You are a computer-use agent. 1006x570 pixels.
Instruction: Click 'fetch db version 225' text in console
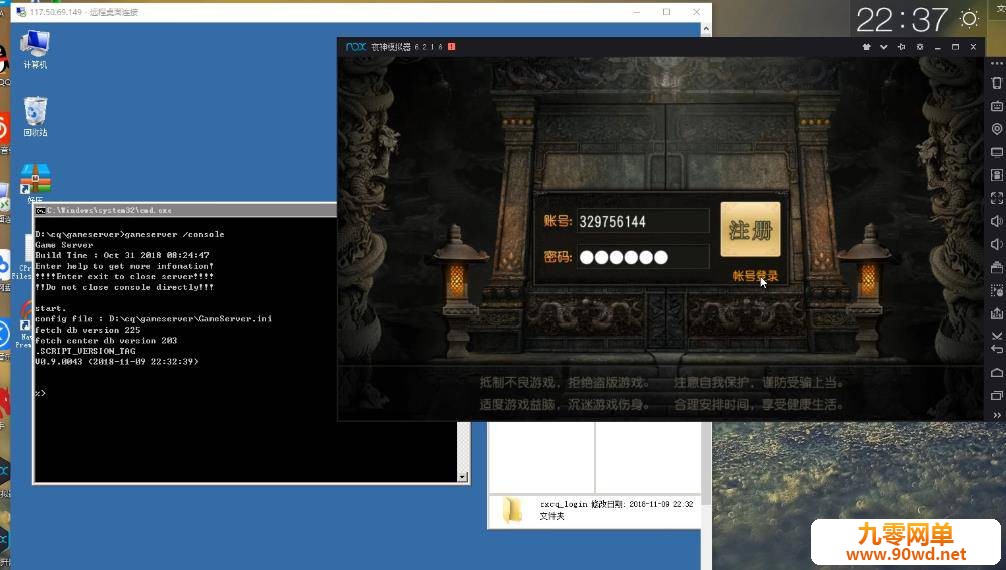(87, 330)
